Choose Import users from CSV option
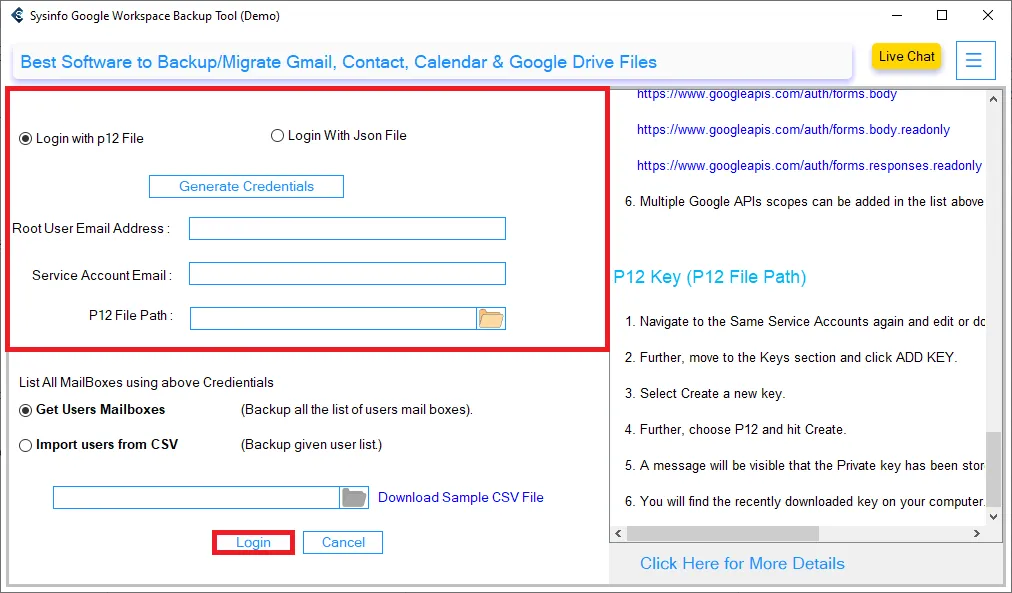Screen dimensions: 1012x593 point(26,445)
